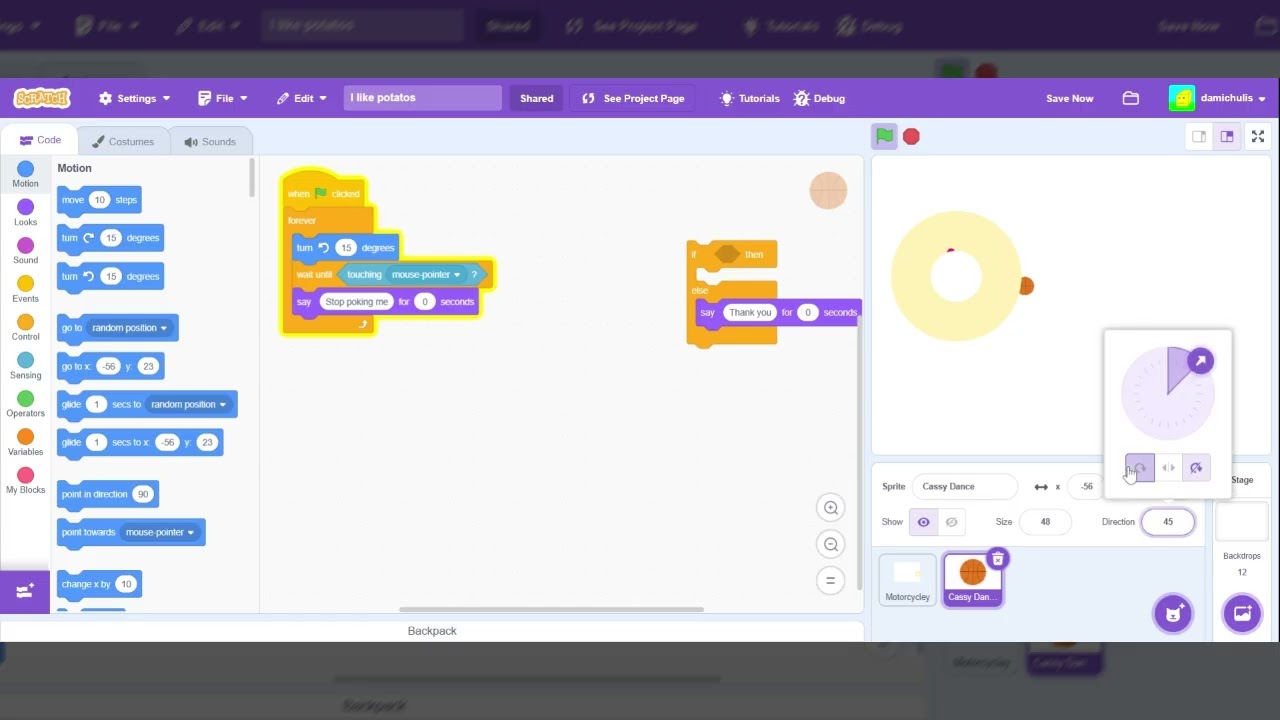Open the Debug panel

coord(819,98)
